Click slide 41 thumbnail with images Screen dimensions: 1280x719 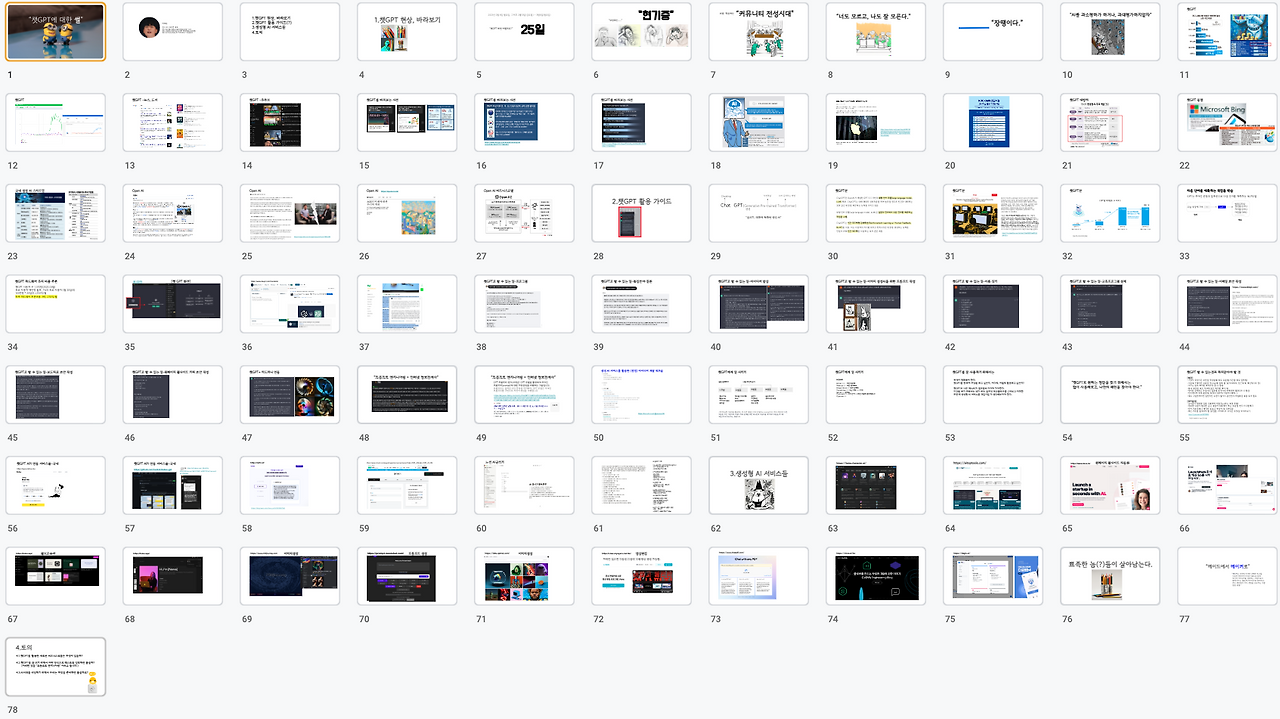[x=876, y=304]
